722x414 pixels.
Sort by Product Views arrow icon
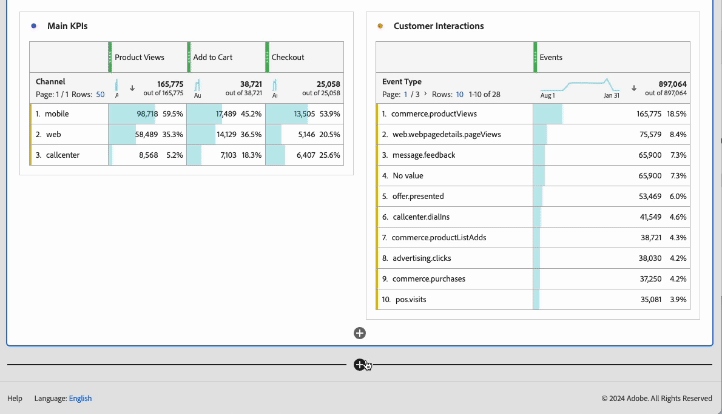pyautogui.click(x=132, y=88)
